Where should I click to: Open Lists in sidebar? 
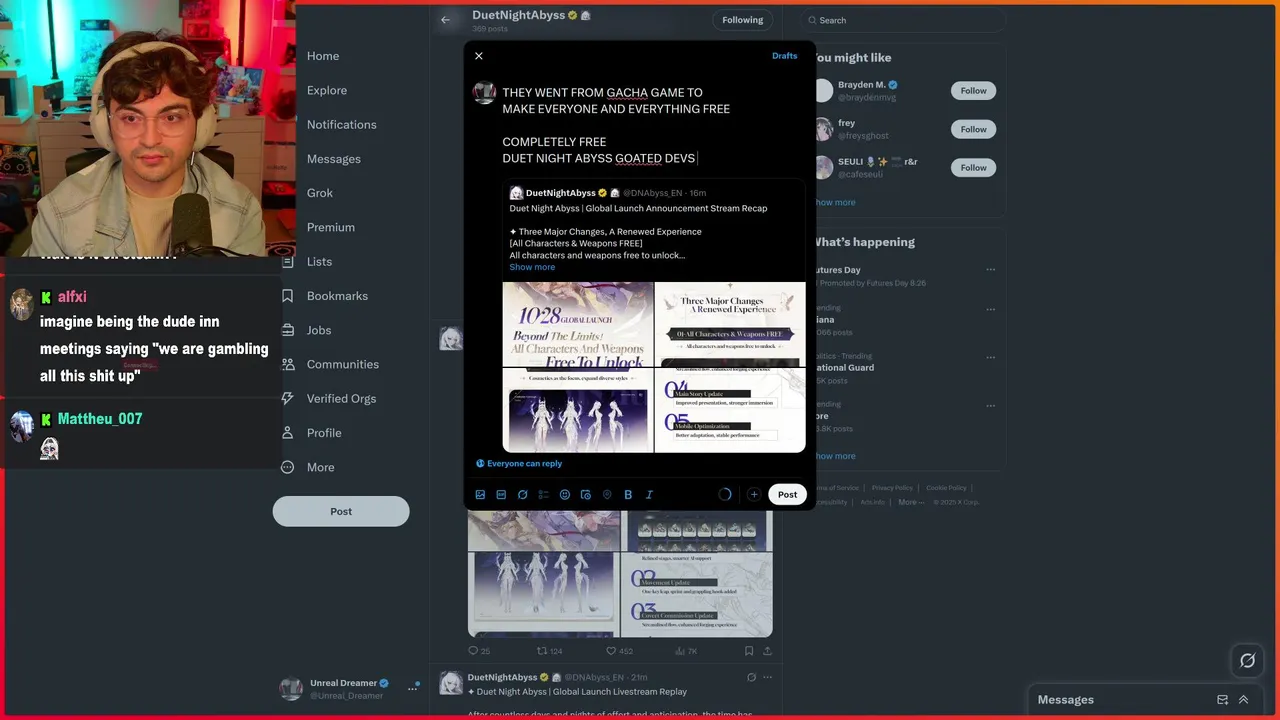coord(319,262)
